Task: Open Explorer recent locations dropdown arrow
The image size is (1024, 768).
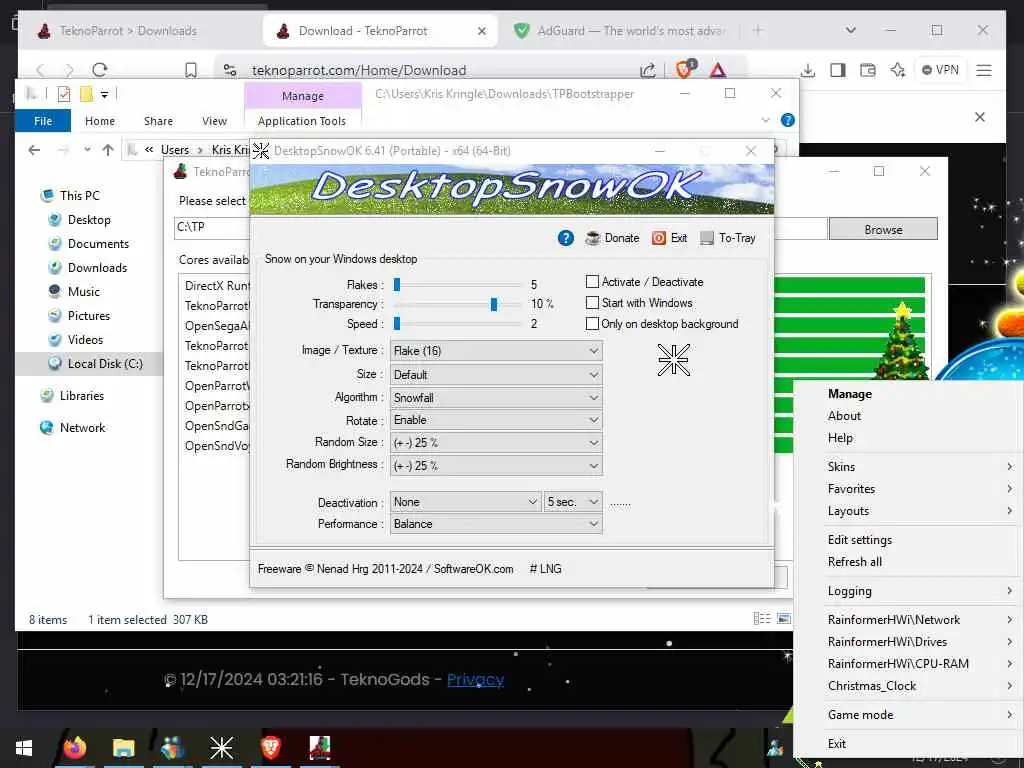Action: click(87, 150)
